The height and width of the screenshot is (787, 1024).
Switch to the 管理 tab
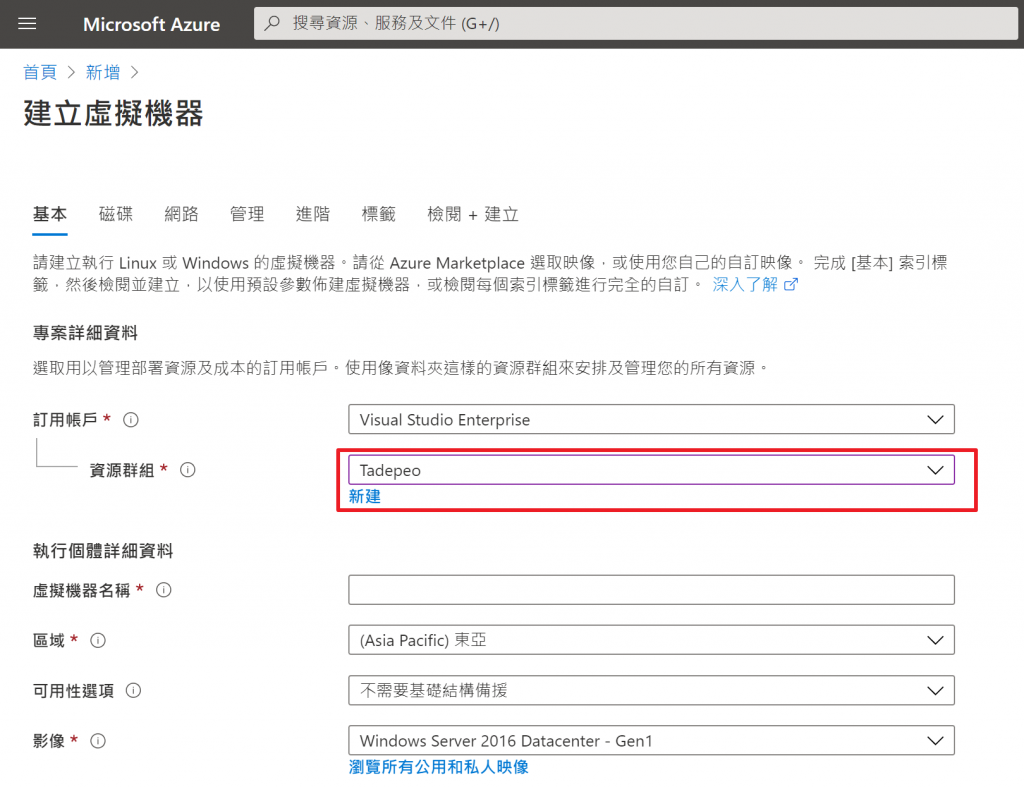pyautogui.click(x=247, y=214)
